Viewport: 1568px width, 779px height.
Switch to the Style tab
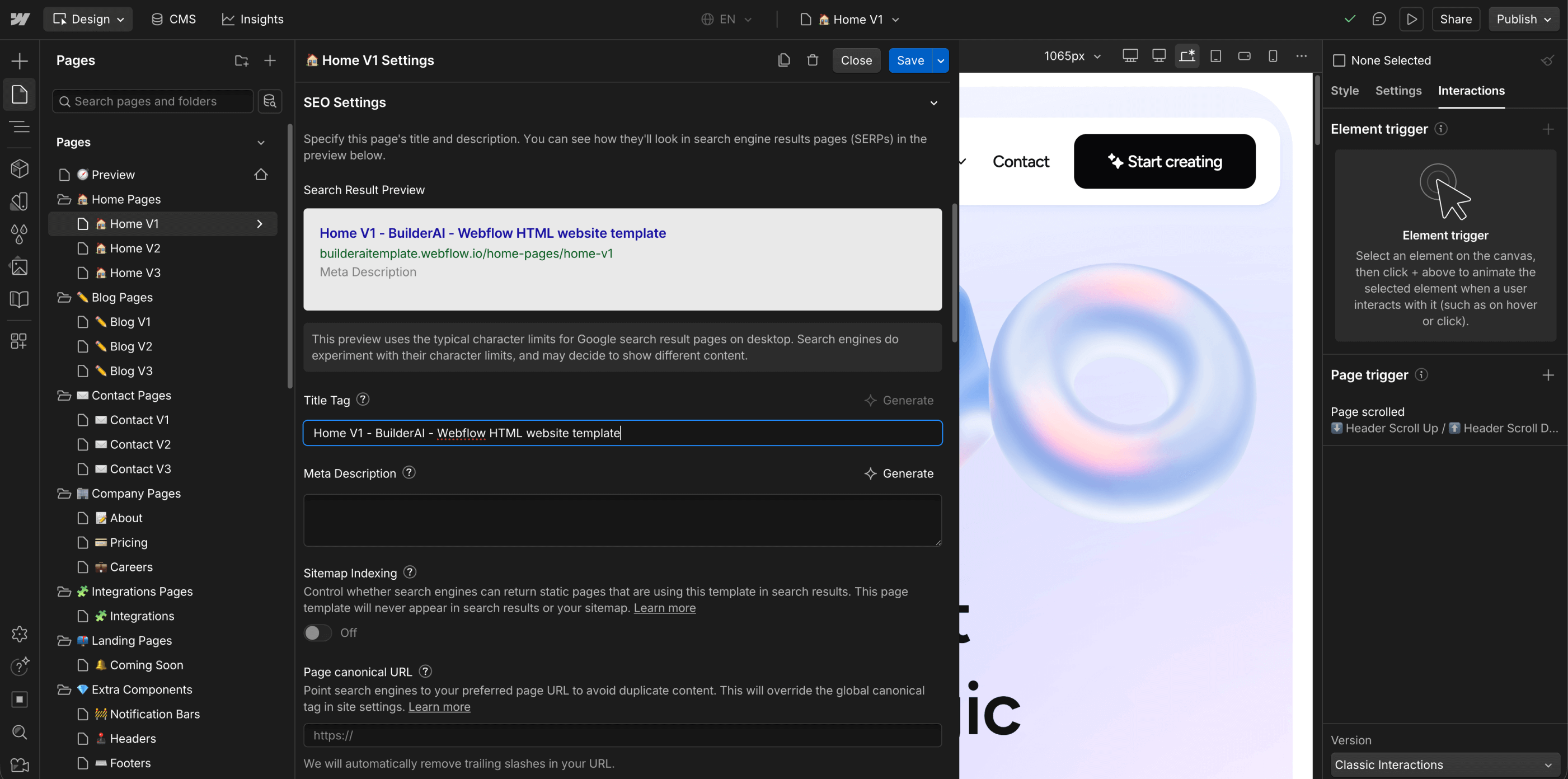coord(1345,90)
